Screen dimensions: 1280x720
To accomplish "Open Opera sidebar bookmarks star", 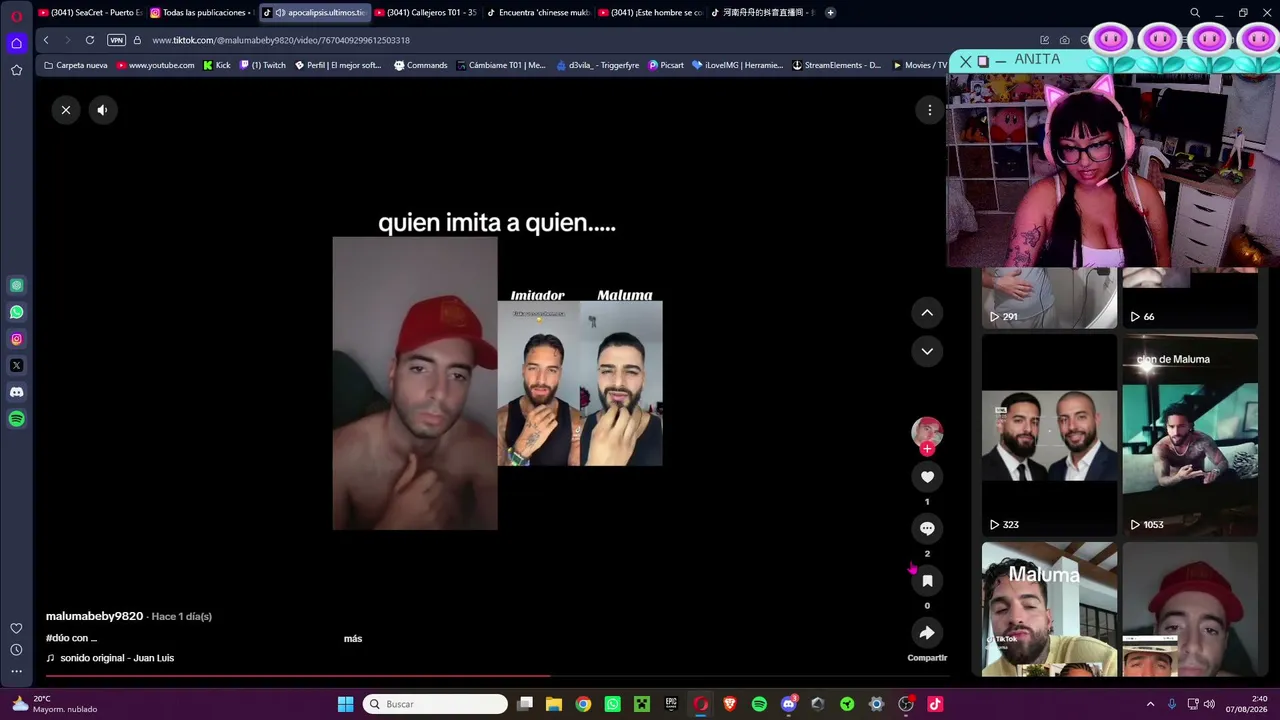I will (16, 70).
